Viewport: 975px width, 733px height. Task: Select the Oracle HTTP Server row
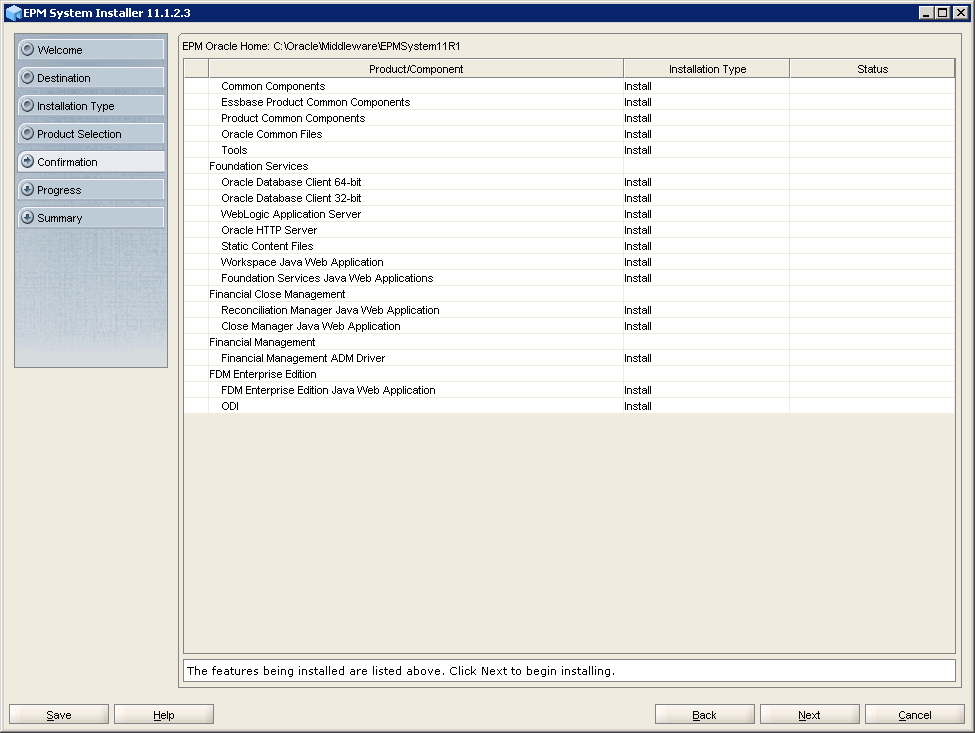pyautogui.click(x=569, y=230)
